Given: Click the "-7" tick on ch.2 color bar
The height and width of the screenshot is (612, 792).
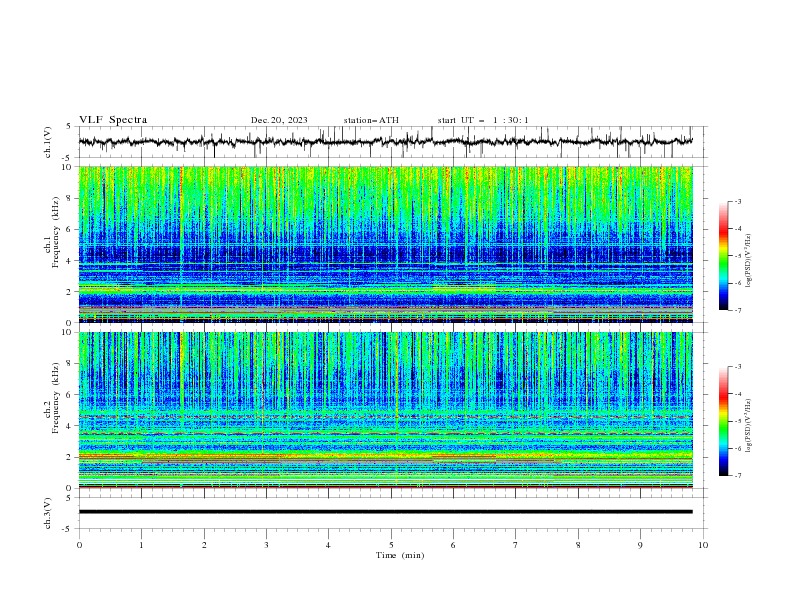Looking at the screenshot, I should pos(737,476).
